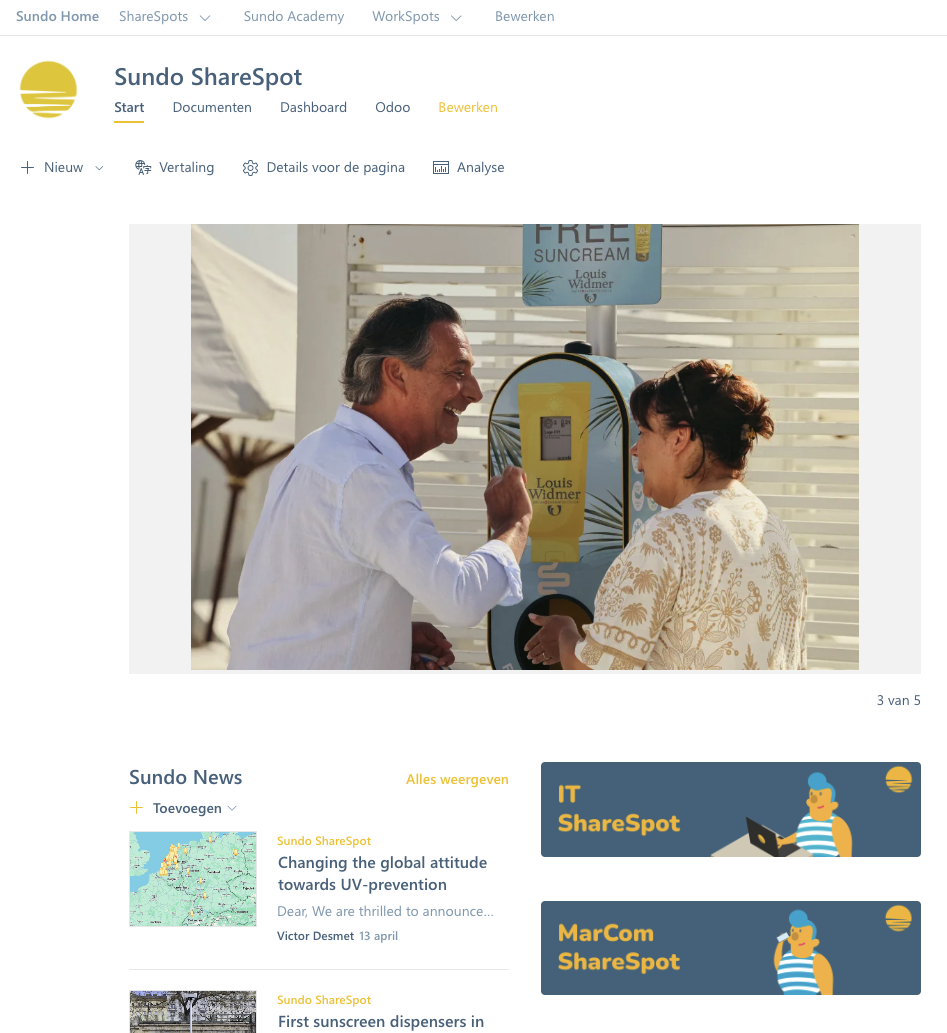
Task: Open Vertaling via the globe translate icon
Action: pos(143,167)
